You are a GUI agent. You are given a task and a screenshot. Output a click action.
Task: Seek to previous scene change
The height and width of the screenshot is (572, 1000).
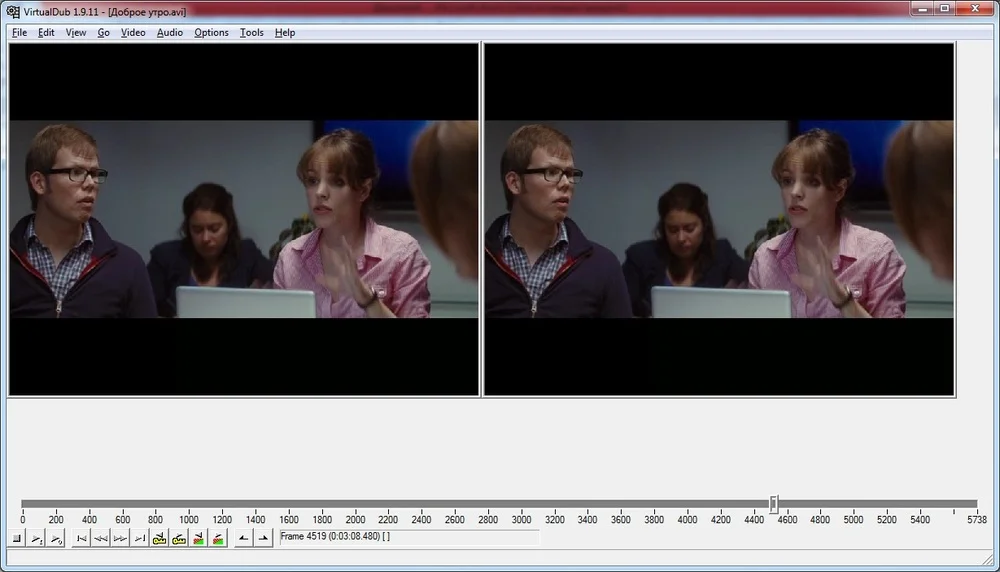pyautogui.click(x=198, y=539)
